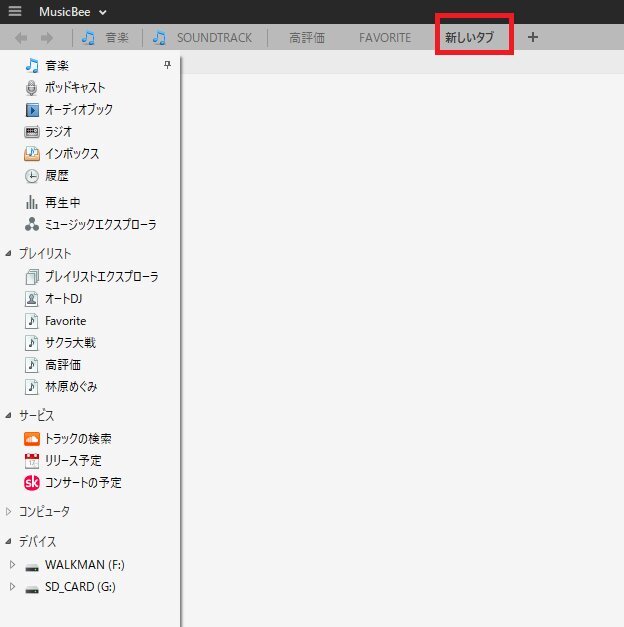Click the History clock icon

(32, 176)
